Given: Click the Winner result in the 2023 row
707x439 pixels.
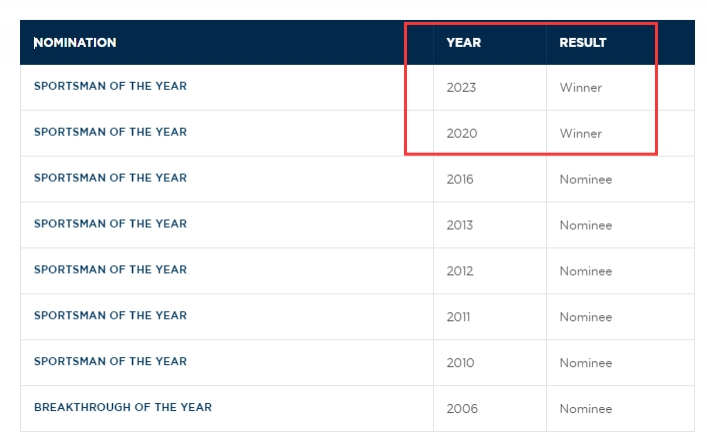Looking at the screenshot, I should (581, 87).
